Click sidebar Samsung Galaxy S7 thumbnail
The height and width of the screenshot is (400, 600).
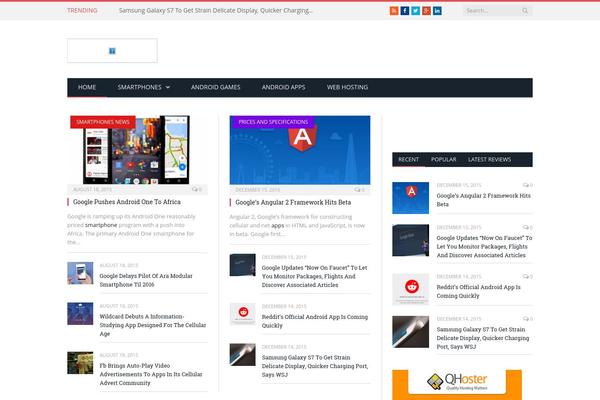tap(411, 331)
